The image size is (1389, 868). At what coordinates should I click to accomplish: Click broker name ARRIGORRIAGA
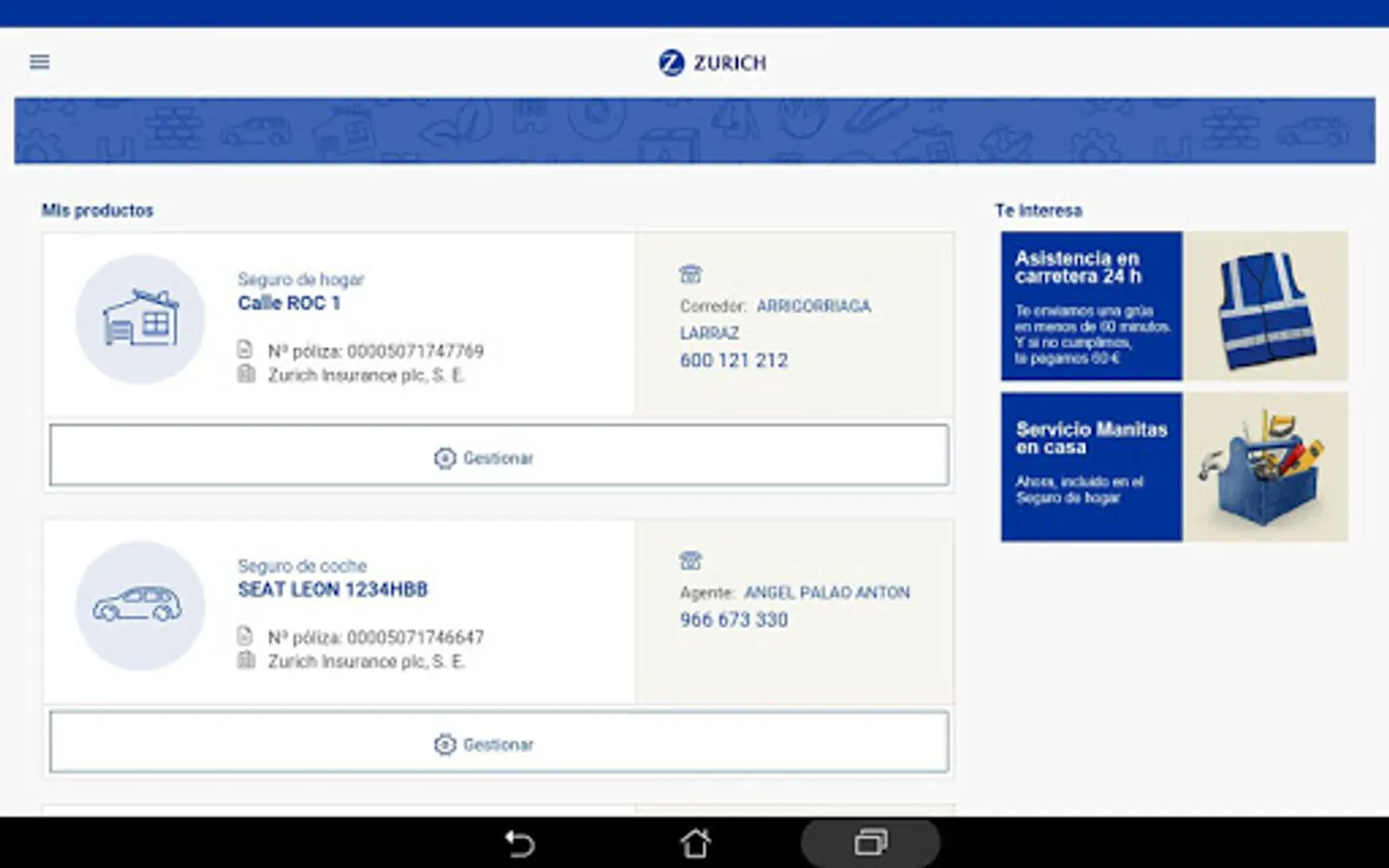point(813,307)
